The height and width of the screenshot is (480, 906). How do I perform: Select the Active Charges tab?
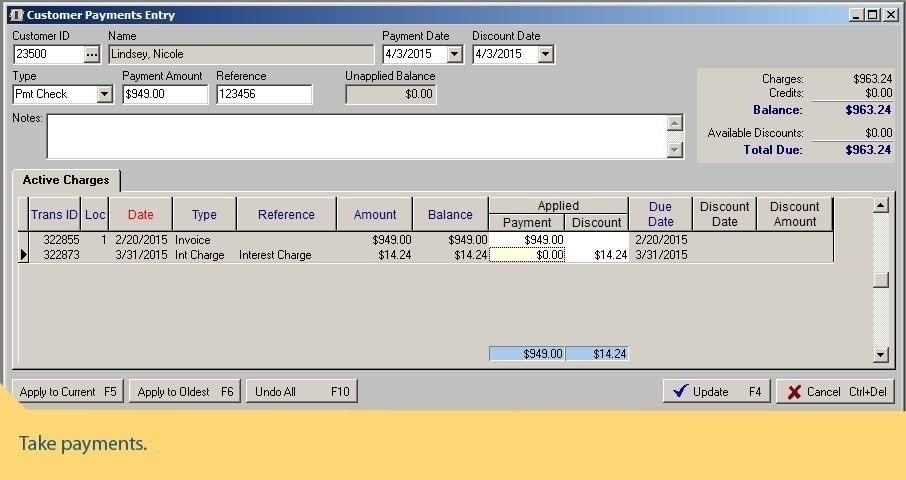(x=66, y=181)
